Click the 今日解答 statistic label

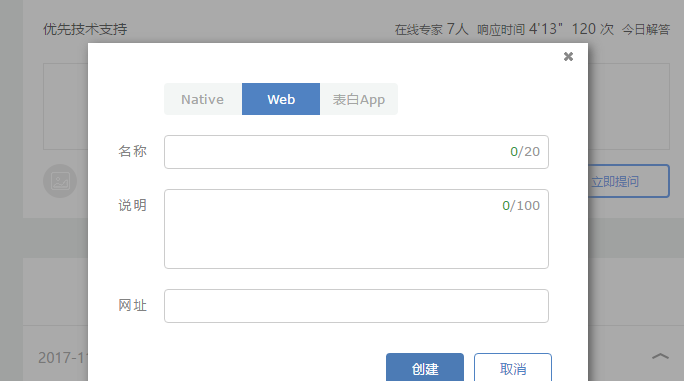tap(646, 30)
